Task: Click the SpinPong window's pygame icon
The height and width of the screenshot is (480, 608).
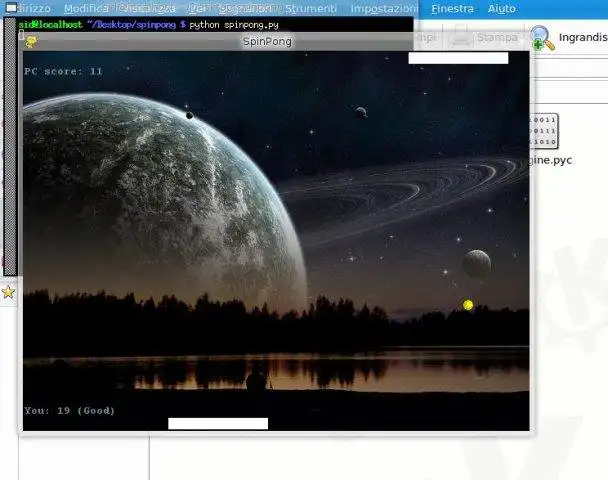Action: (x=31, y=41)
